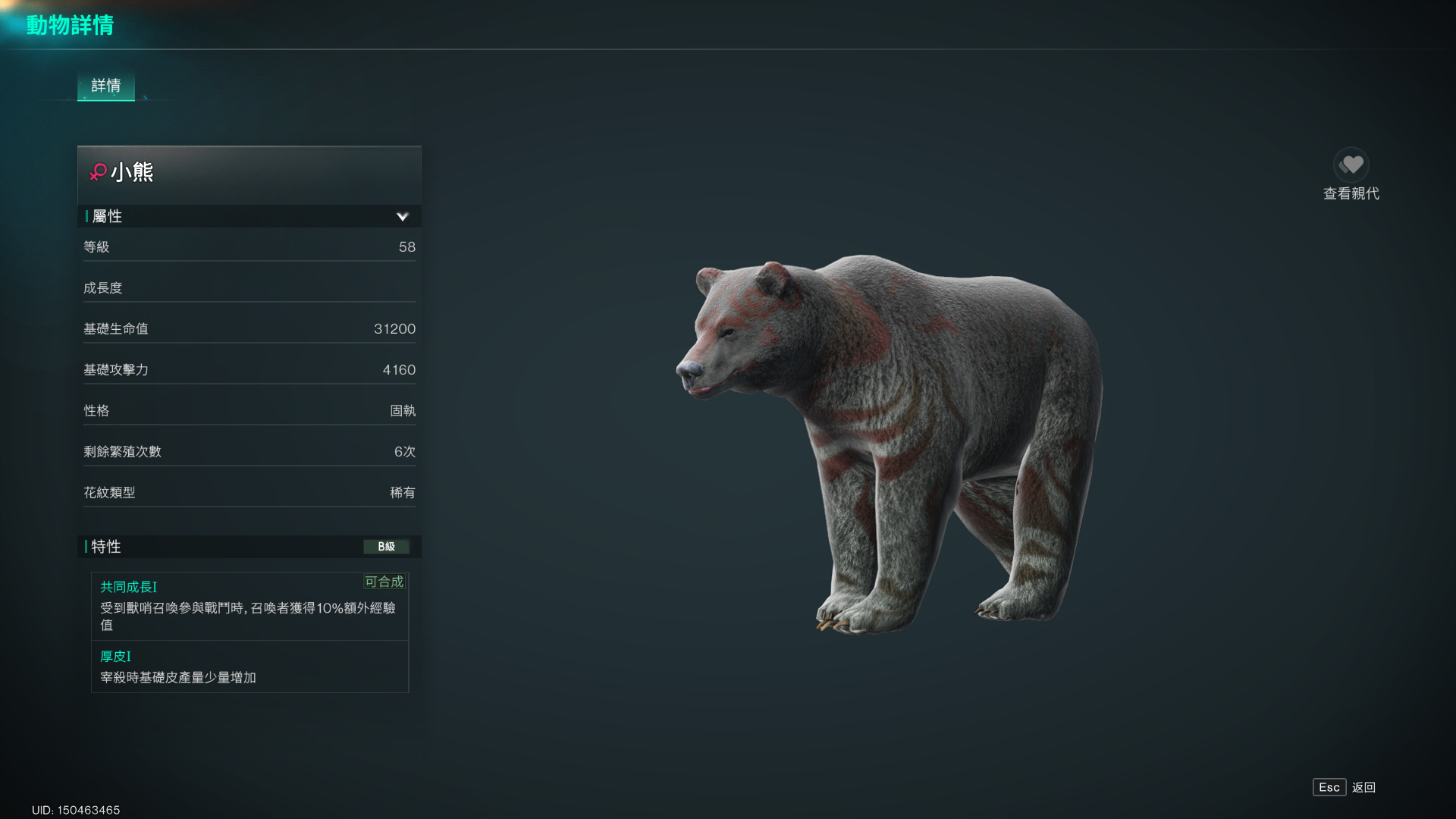The width and height of the screenshot is (1456, 819).
Task: Click the heart icon to view parents
Action: pos(1351,165)
